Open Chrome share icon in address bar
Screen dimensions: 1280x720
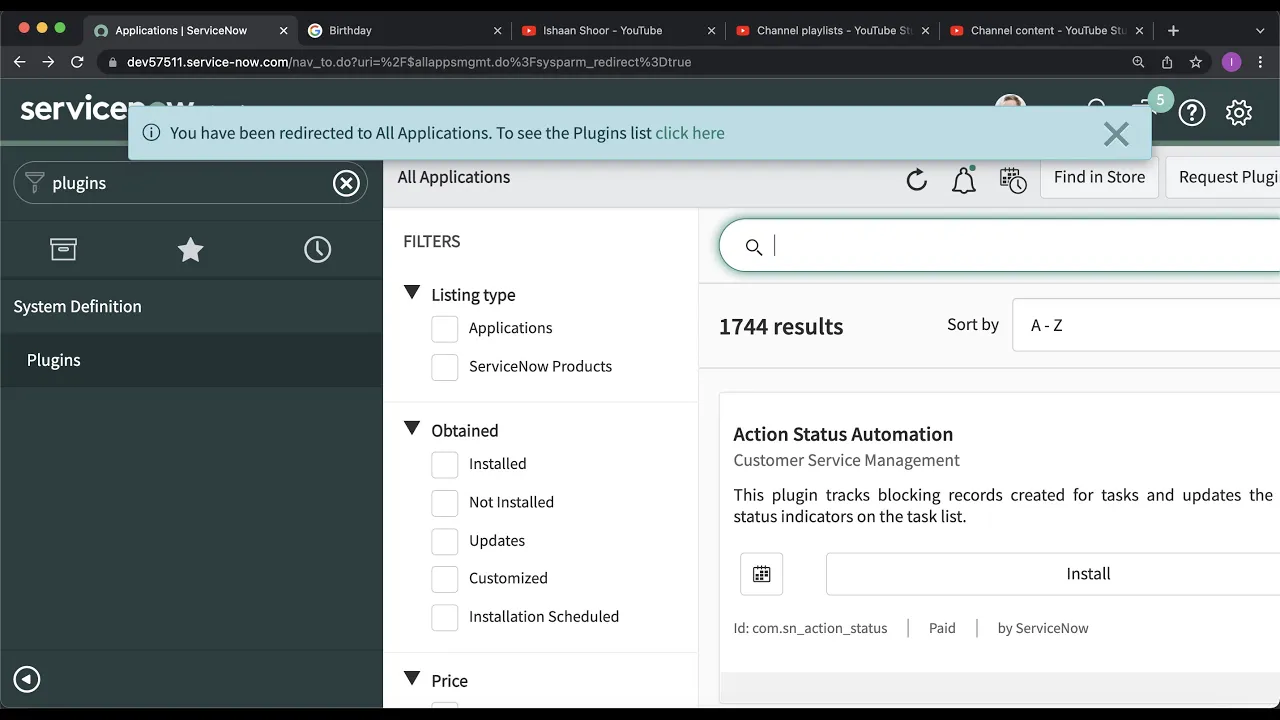[x=1167, y=62]
